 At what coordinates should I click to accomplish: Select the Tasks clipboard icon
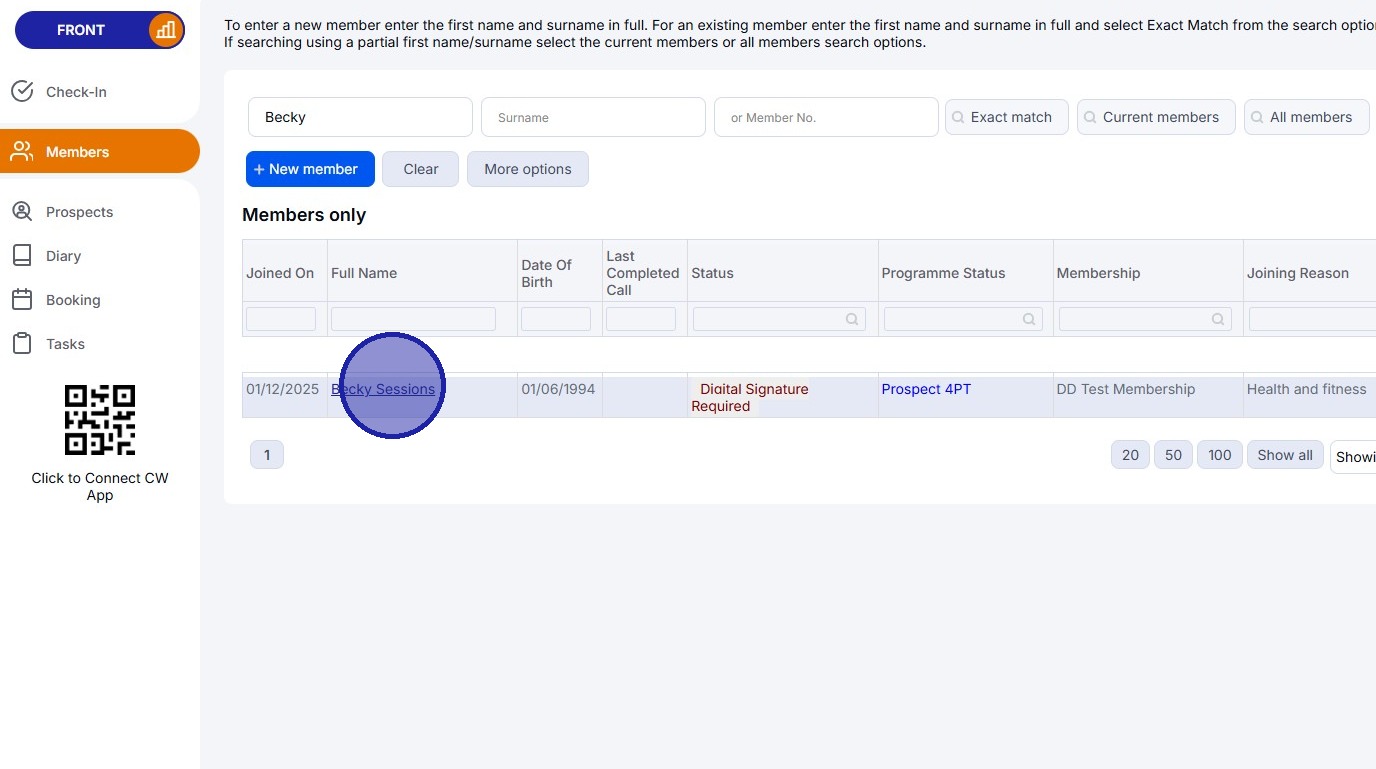pyautogui.click(x=22, y=343)
